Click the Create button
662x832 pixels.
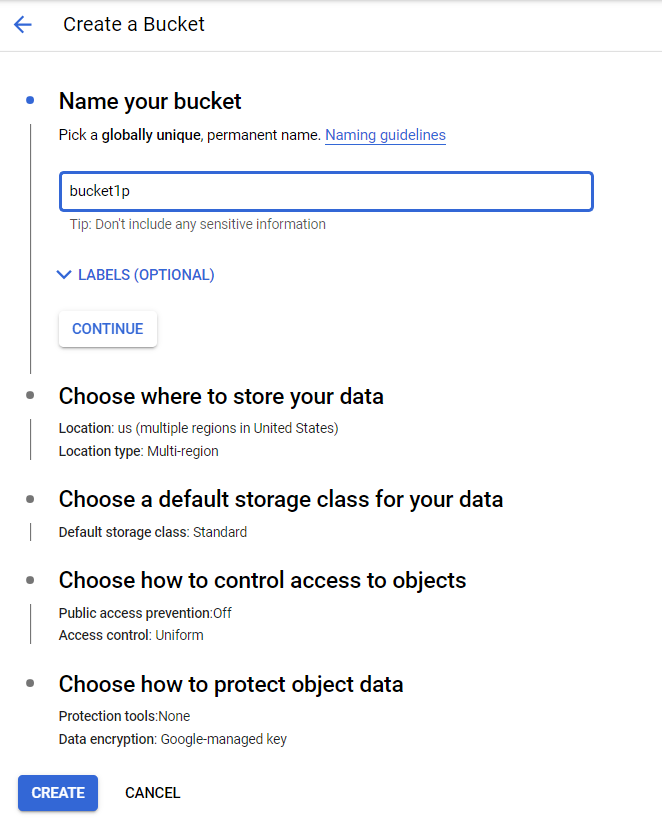tap(58, 793)
